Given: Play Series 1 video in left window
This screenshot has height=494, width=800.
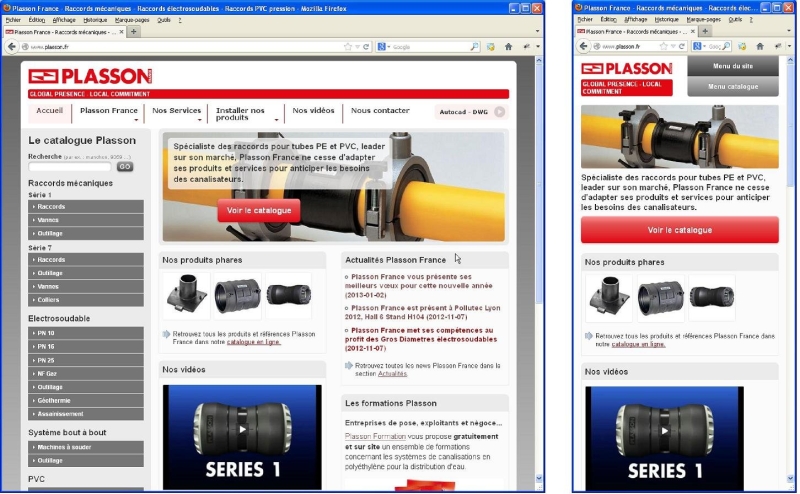Looking at the screenshot, I should point(242,429).
